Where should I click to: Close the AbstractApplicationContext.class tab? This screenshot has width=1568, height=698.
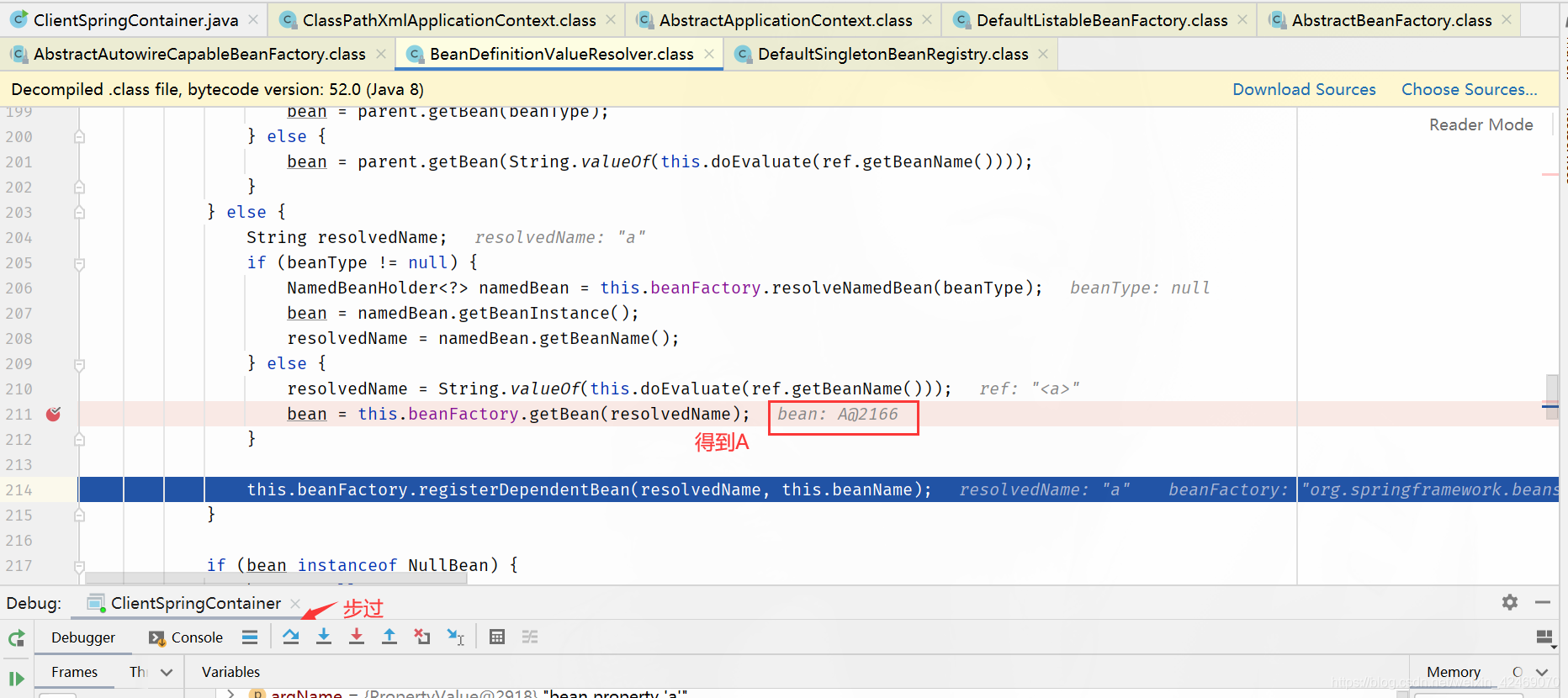[x=927, y=19]
